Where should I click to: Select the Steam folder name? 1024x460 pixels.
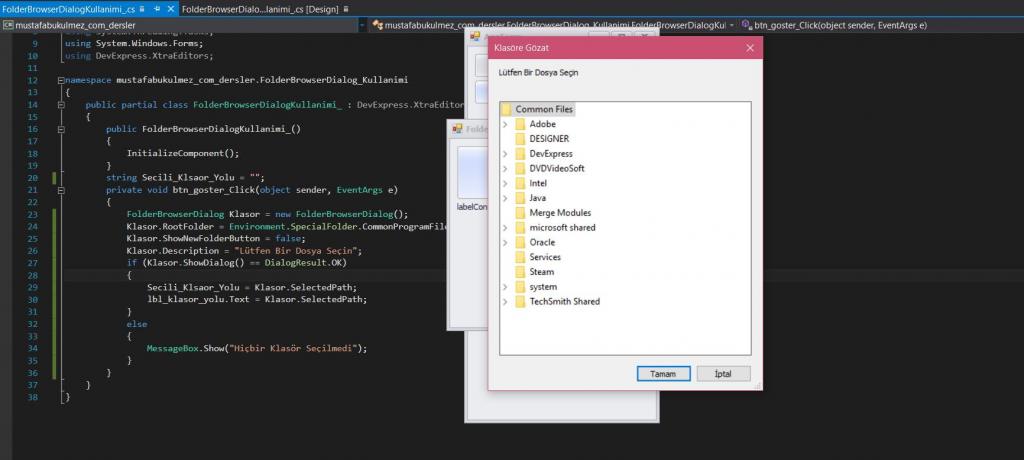pos(541,272)
